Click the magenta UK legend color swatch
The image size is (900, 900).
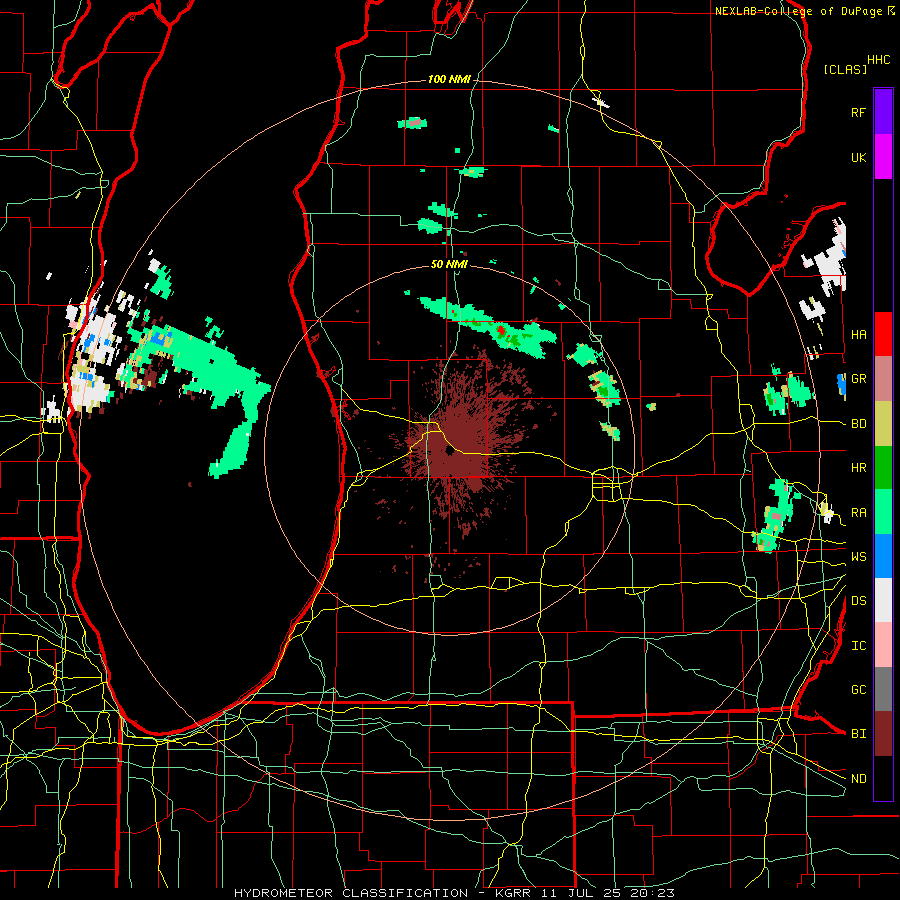coord(883,157)
